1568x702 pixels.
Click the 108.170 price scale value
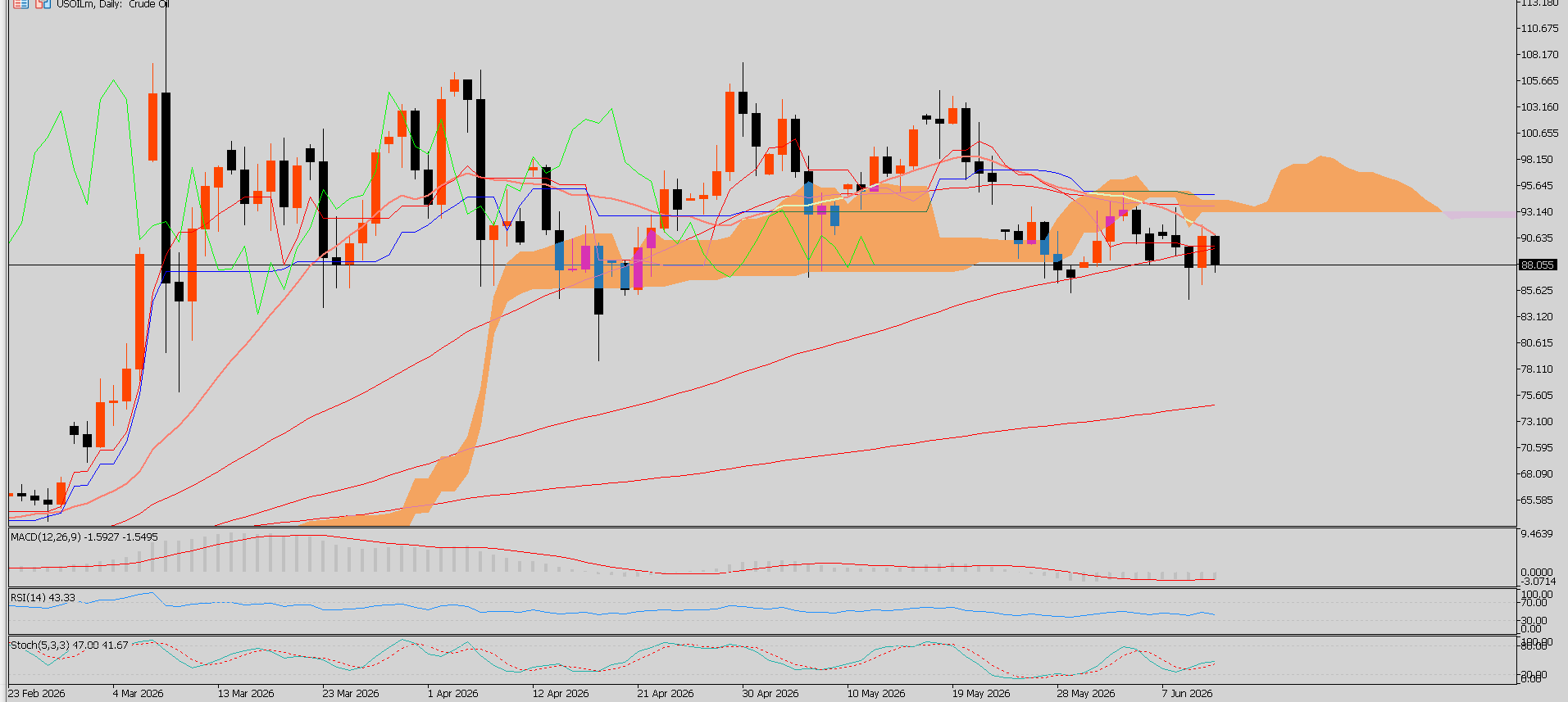[x=1539, y=55]
